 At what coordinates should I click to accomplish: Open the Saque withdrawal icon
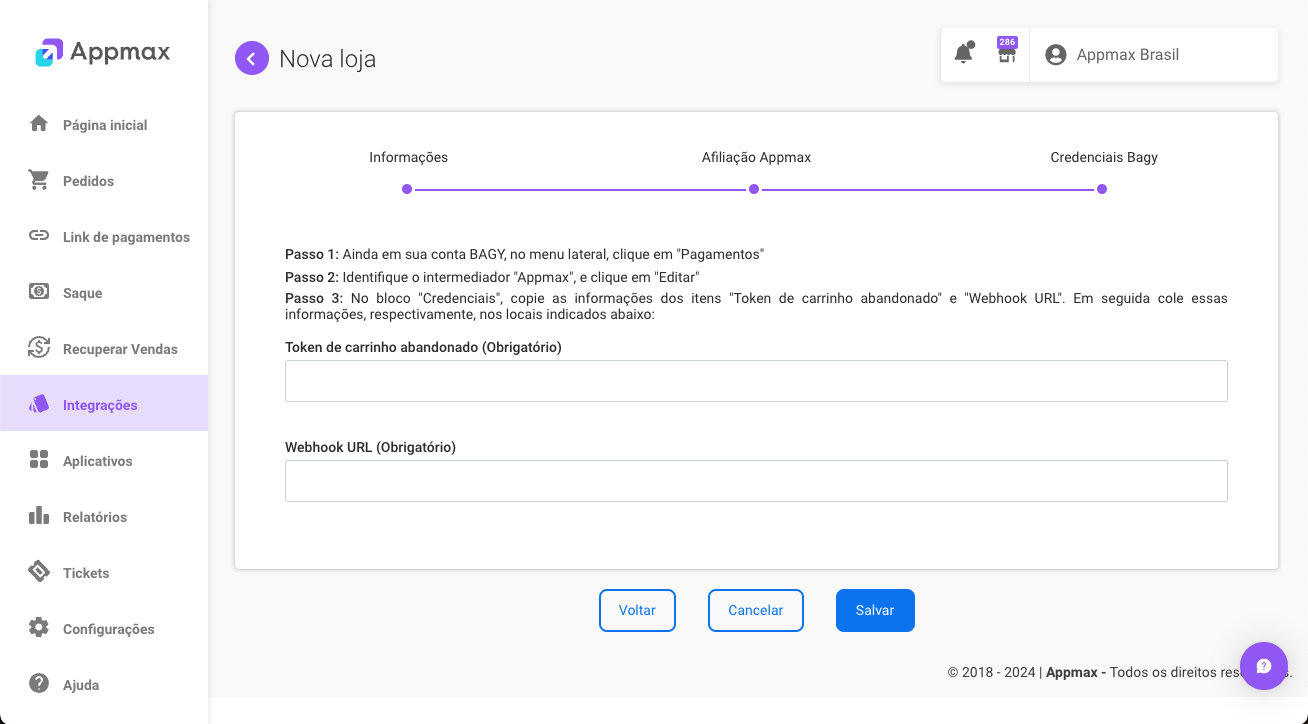pos(38,292)
